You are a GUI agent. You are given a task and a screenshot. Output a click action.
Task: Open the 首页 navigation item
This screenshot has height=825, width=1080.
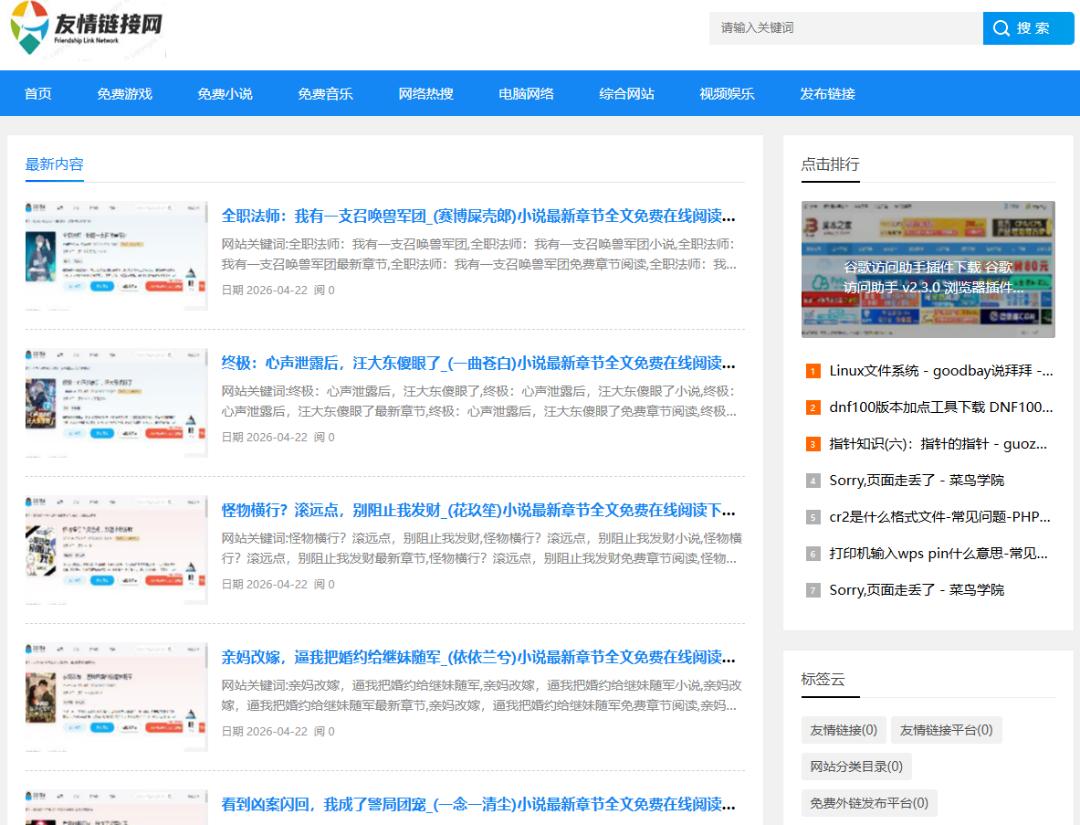click(38, 94)
